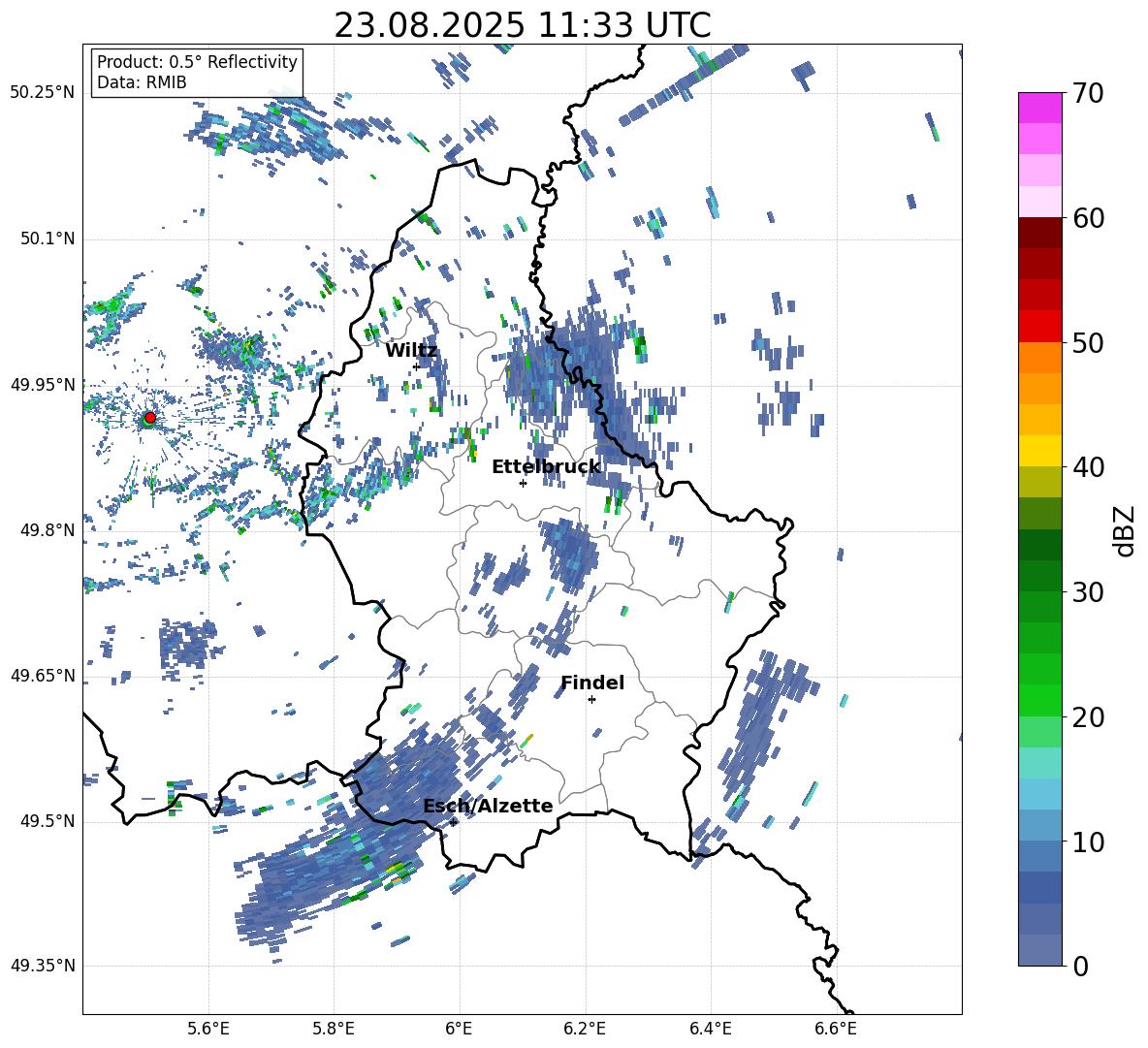Click the dBZ colorbar axis label
Viewport: 1148px width, 1048px height.
click(1125, 530)
